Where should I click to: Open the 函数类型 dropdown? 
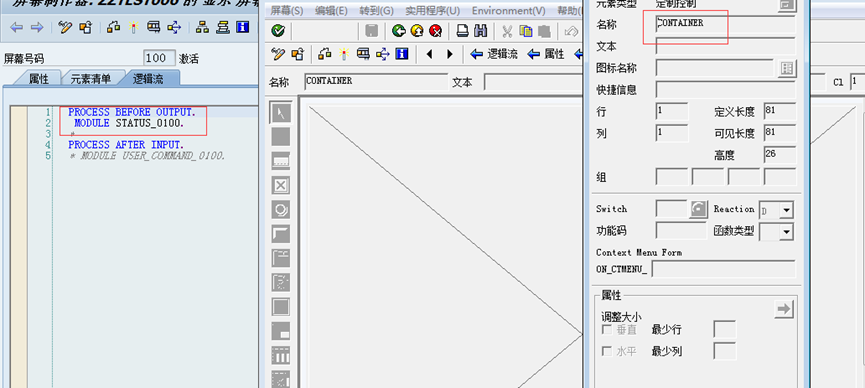(787, 231)
